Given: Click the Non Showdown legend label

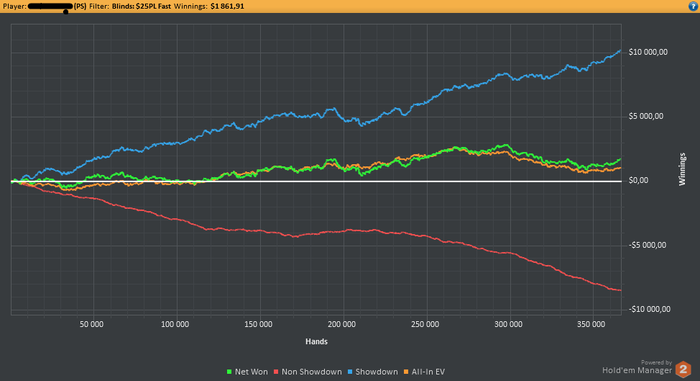Looking at the screenshot, I should (x=312, y=372).
